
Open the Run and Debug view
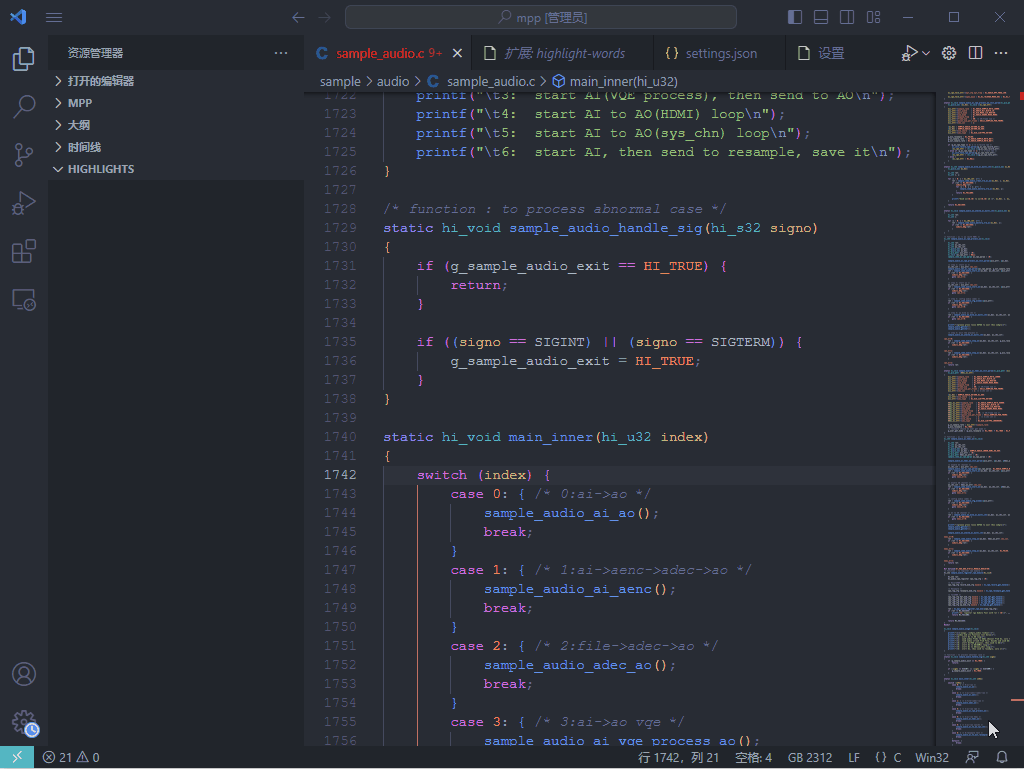point(24,203)
